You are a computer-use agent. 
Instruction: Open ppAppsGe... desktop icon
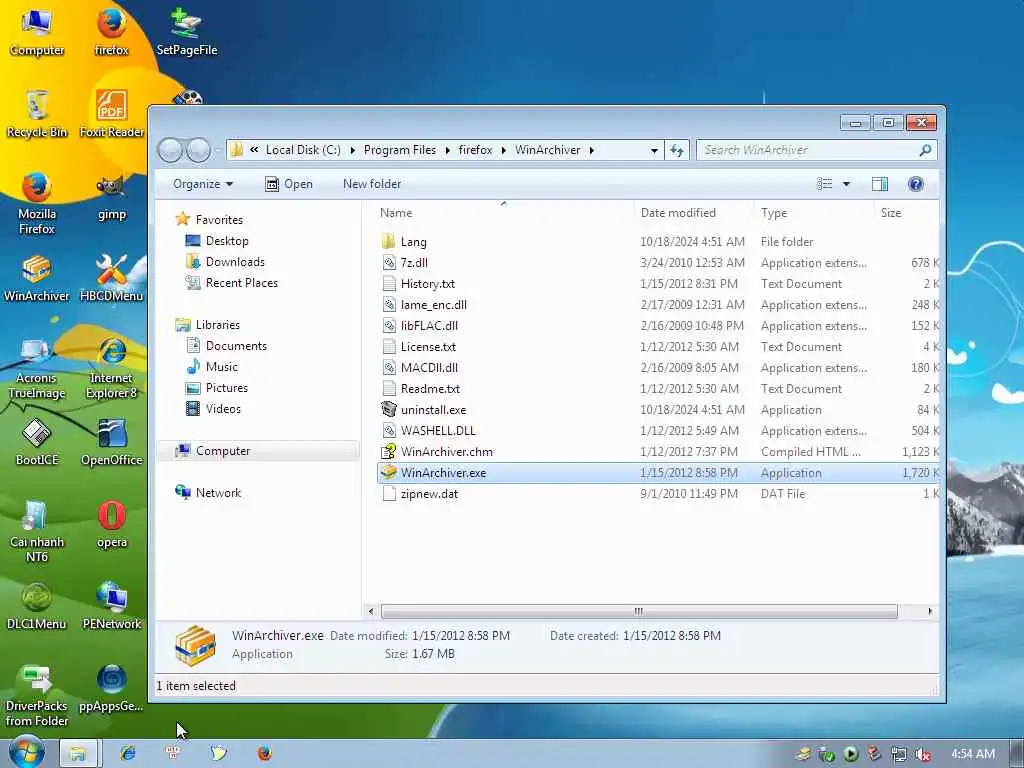pyautogui.click(x=112, y=689)
